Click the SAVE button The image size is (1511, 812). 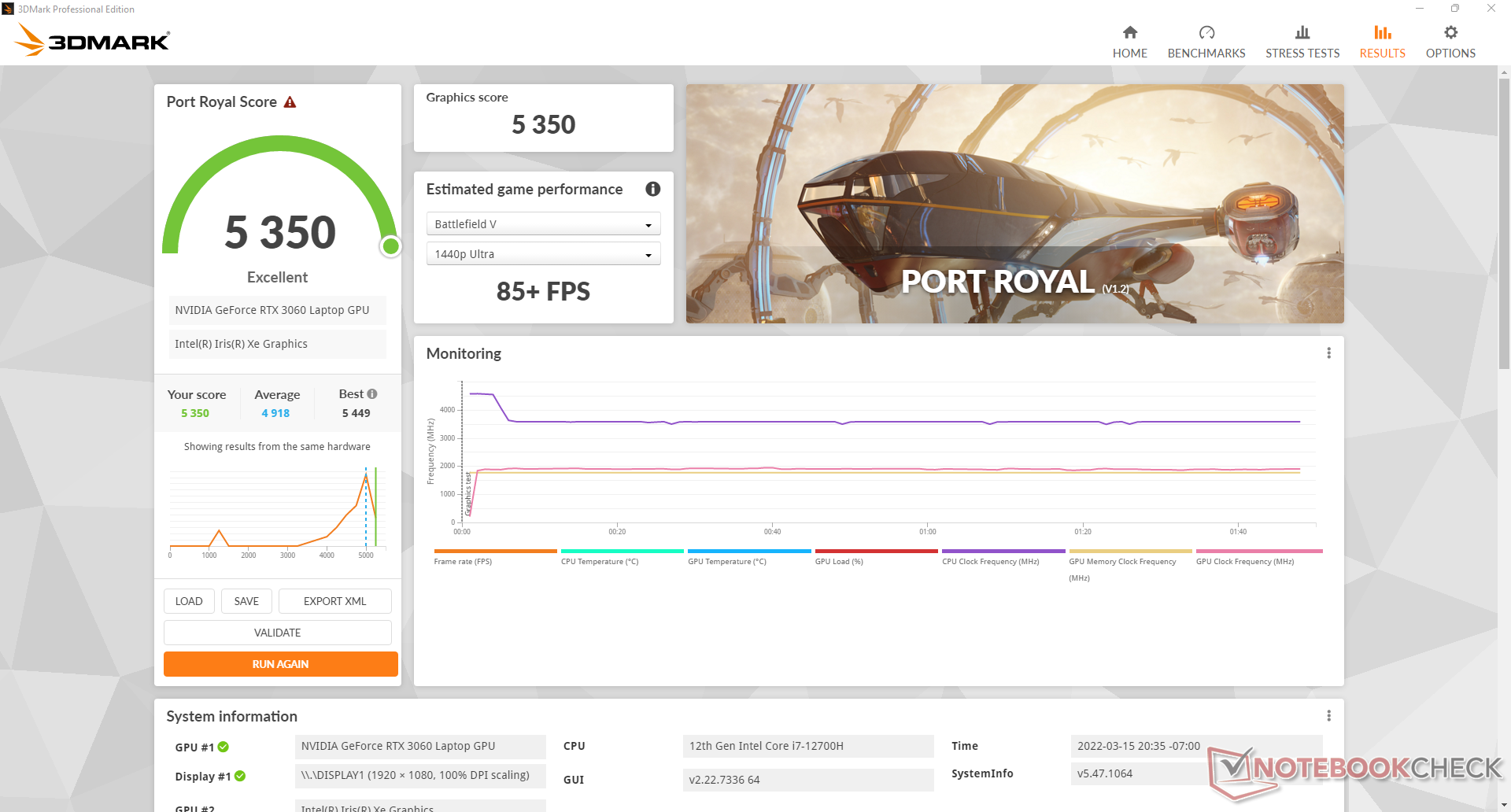246,601
